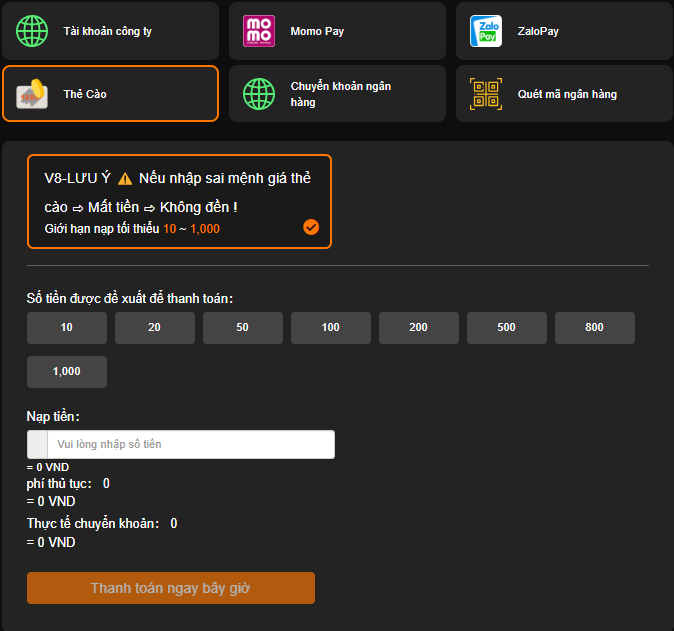Click the warning triangle icon in notice
The width and height of the screenshot is (674, 631).
point(125,179)
